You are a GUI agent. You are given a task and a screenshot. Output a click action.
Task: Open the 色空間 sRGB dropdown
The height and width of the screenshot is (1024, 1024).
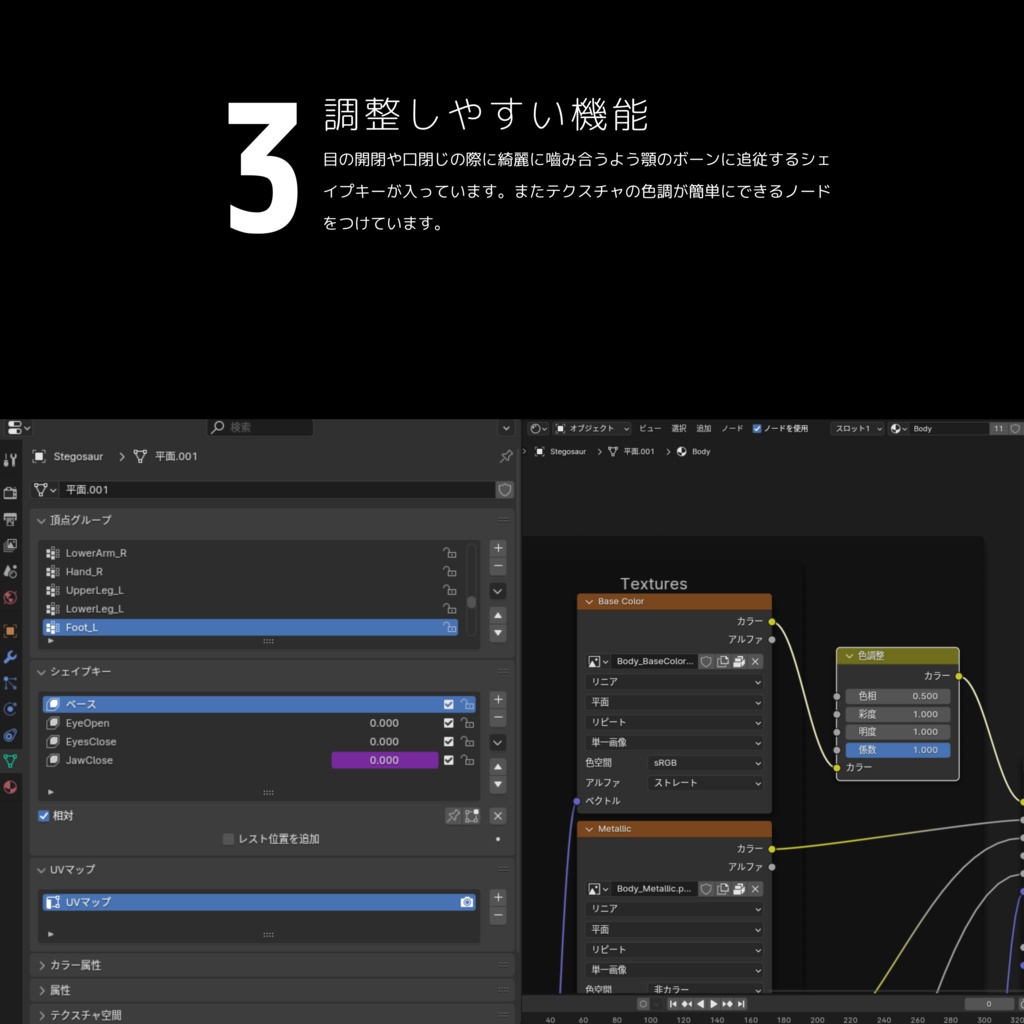pos(705,763)
